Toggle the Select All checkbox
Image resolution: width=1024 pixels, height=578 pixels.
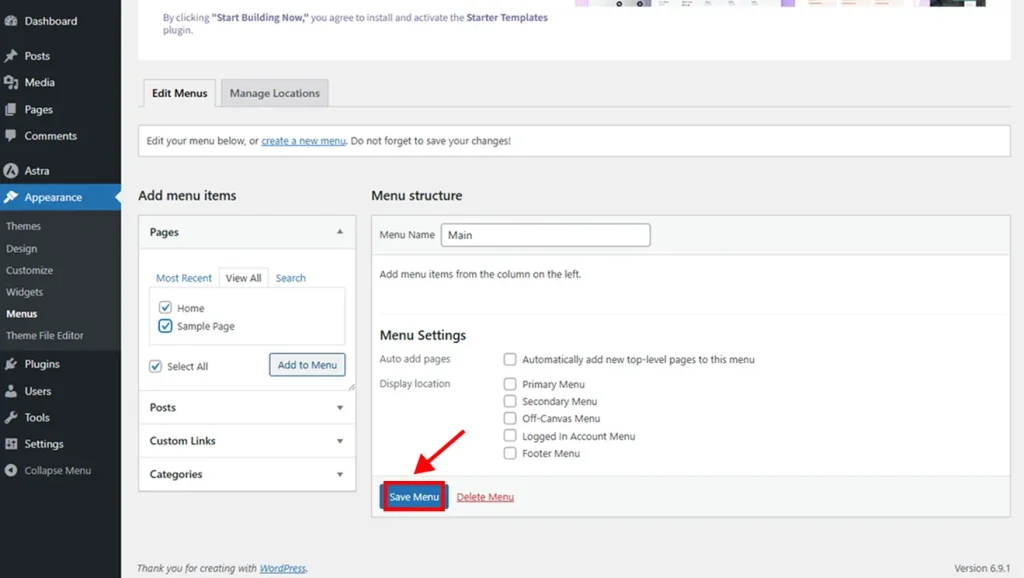156,366
